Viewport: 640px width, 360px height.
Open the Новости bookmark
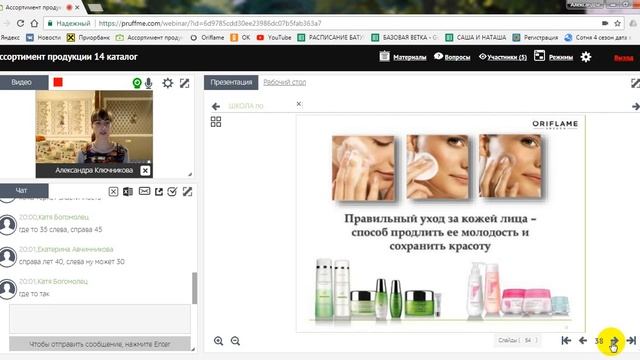click(x=43, y=38)
